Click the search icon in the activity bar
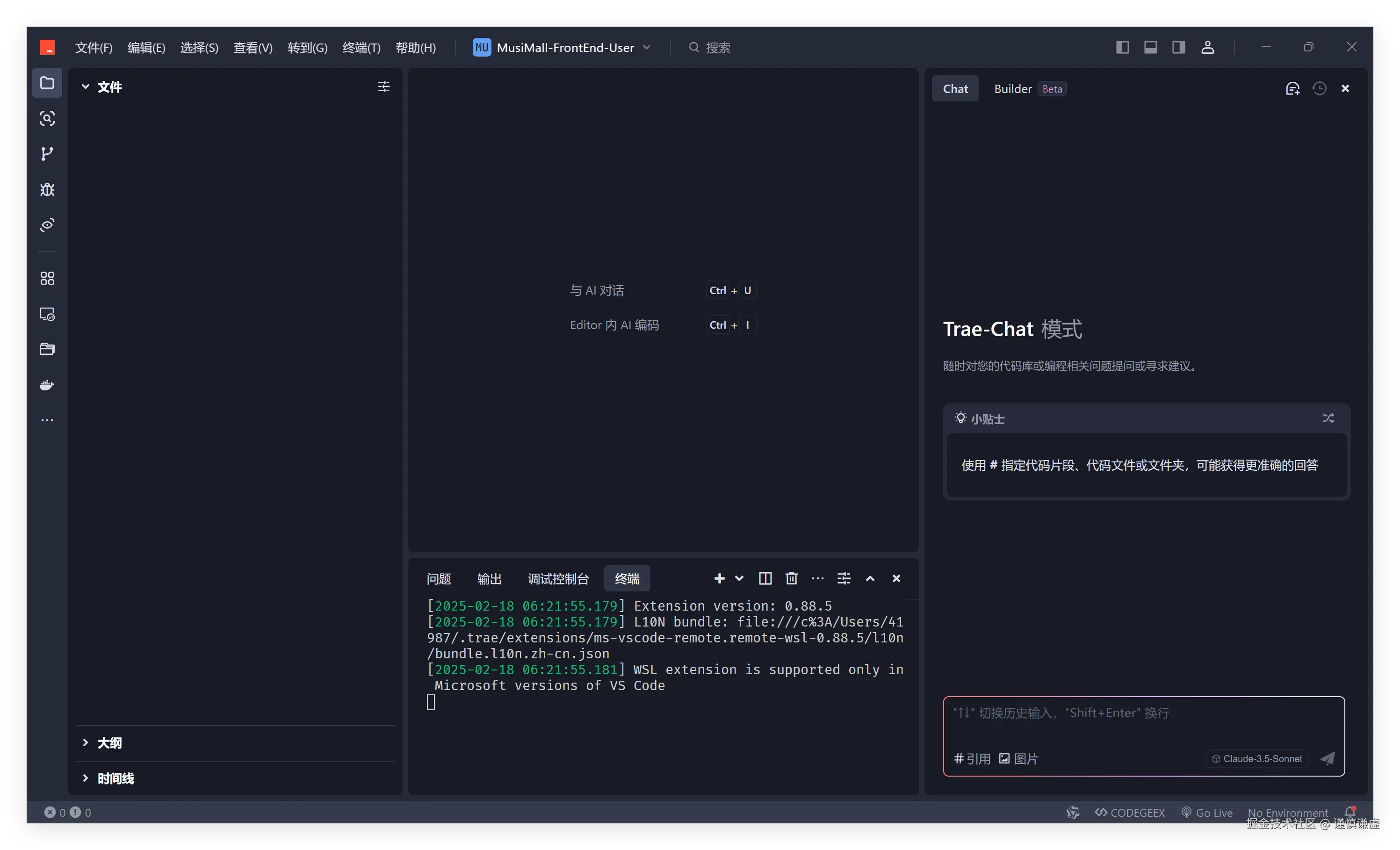1400x850 pixels. point(47,118)
